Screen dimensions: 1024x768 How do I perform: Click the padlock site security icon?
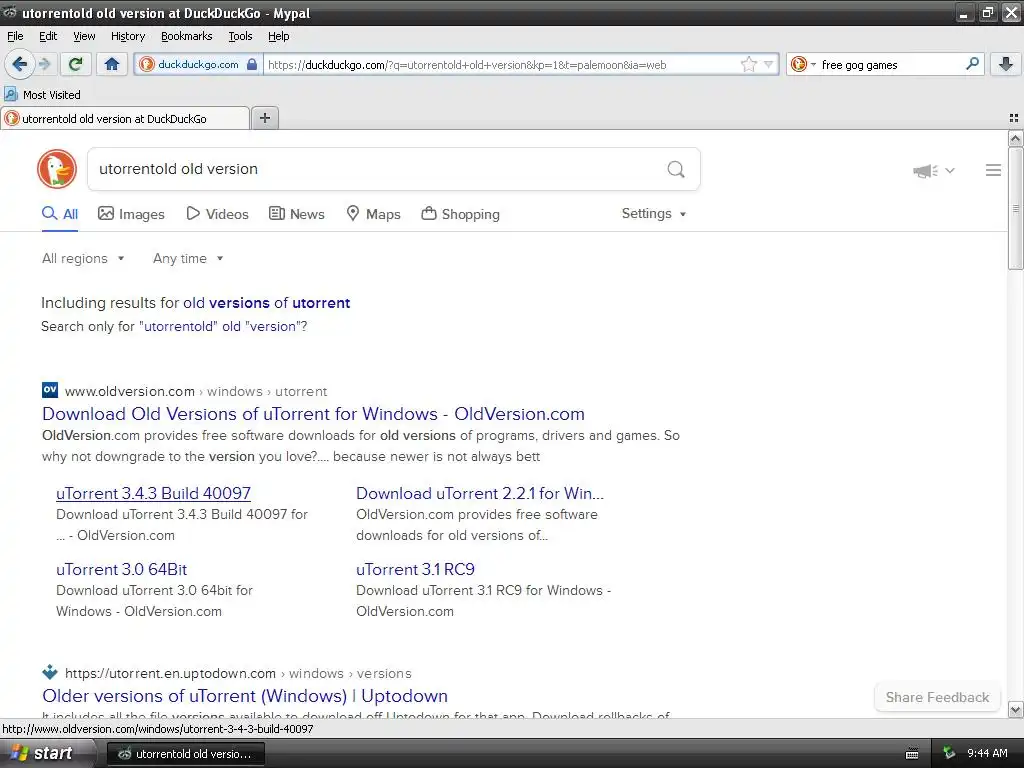coord(252,64)
